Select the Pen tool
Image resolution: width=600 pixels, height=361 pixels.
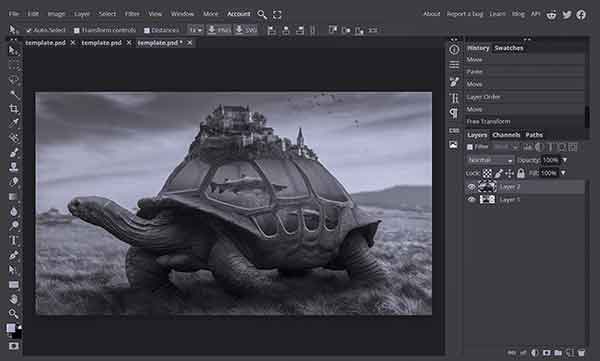[x=14, y=255]
